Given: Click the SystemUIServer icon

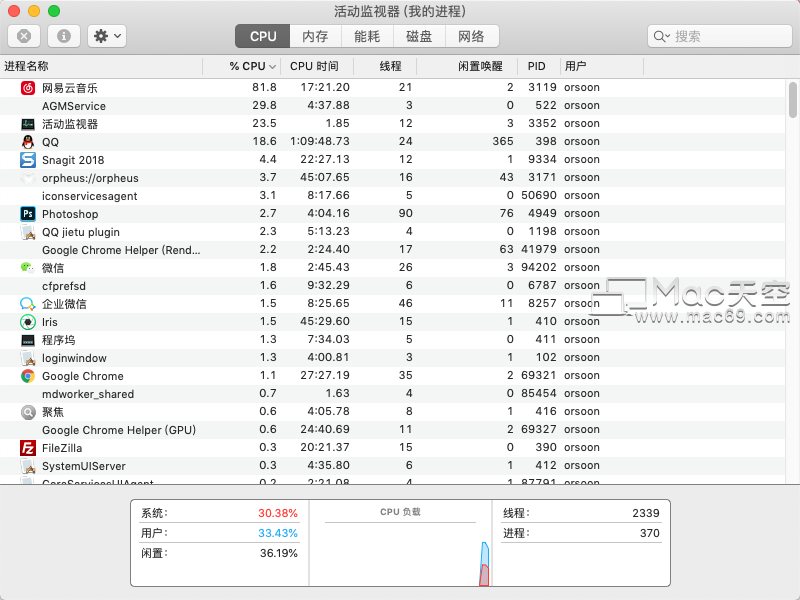Looking at the screenshot, I should click(28, 466).
